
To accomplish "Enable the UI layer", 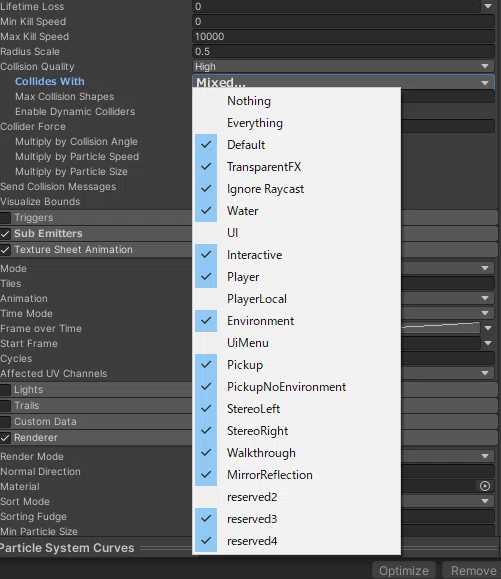I will [x=296, y=233].
